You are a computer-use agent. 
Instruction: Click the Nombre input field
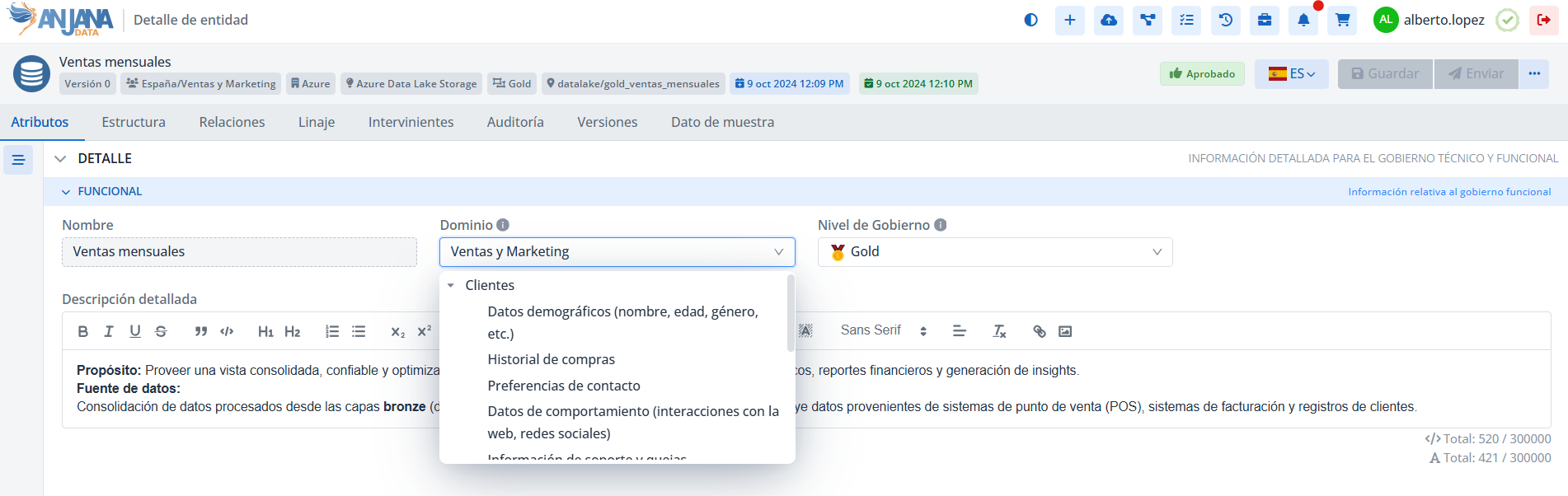point(239,252)
